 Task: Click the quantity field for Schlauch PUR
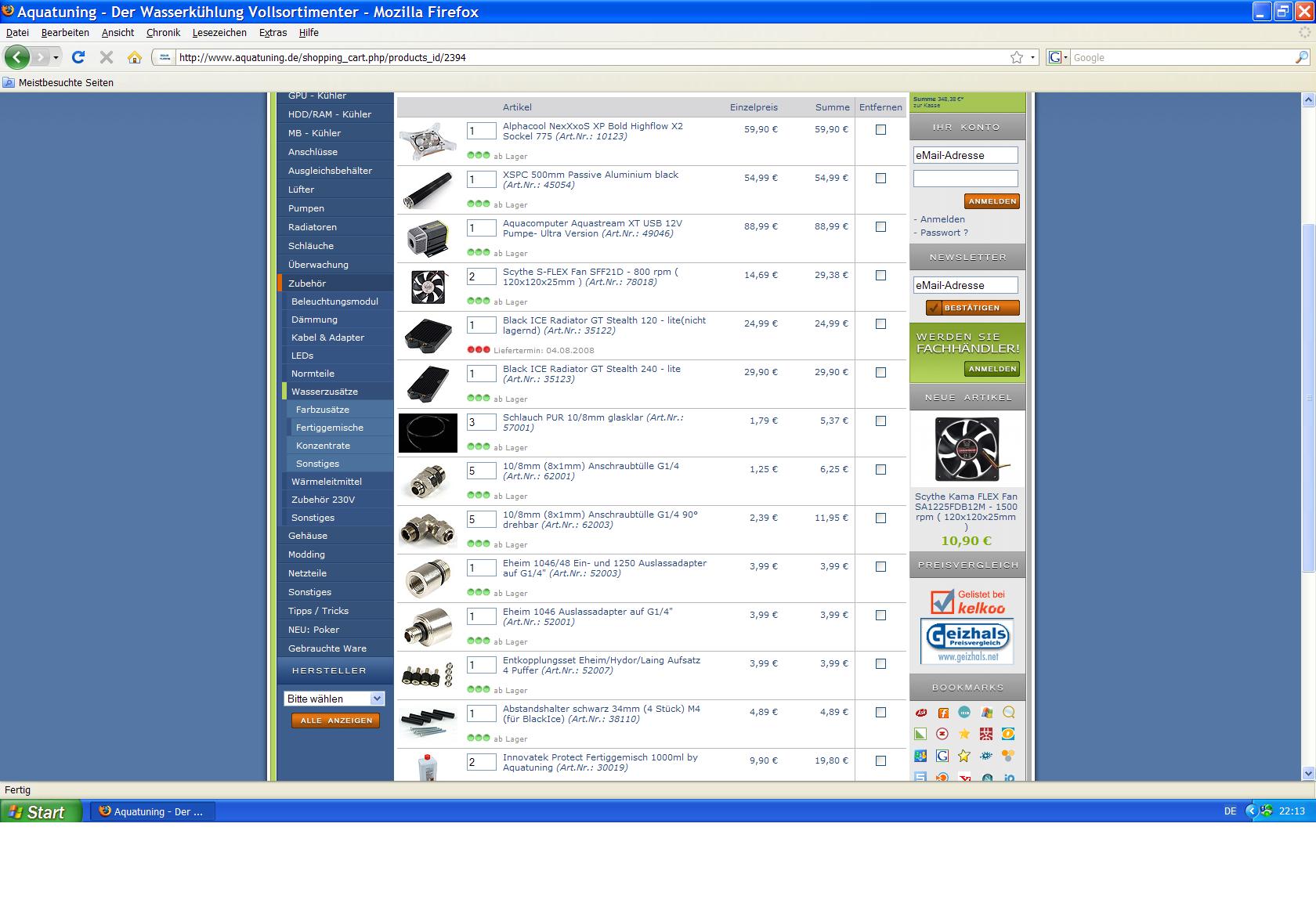pyautogui.click(x=481, y=422)
